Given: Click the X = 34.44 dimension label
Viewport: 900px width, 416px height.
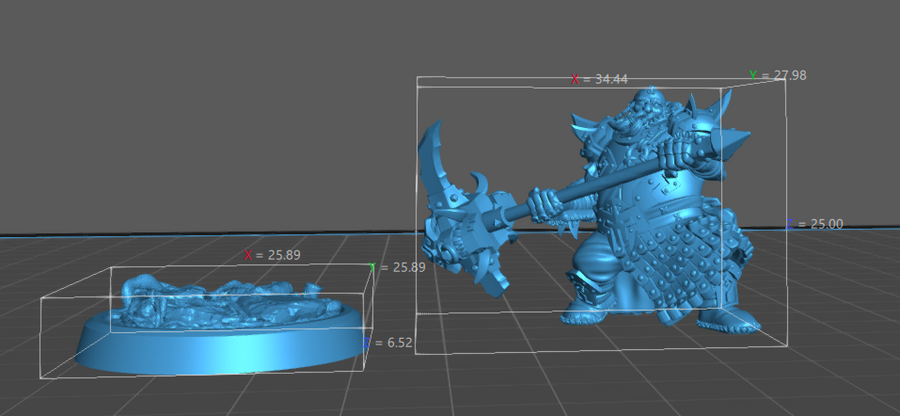Looking at the screenshot, I should [600, 79].
